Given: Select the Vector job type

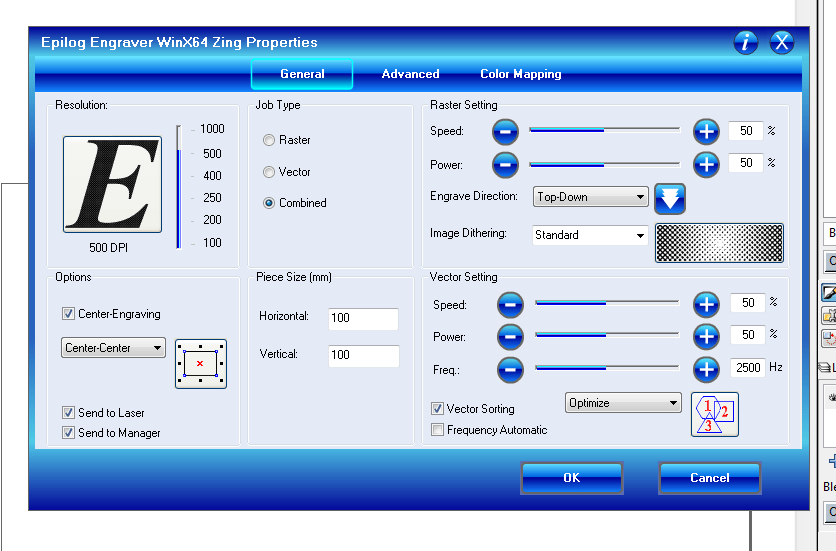Looking at the screenshot, I should (x=269, y=172).
